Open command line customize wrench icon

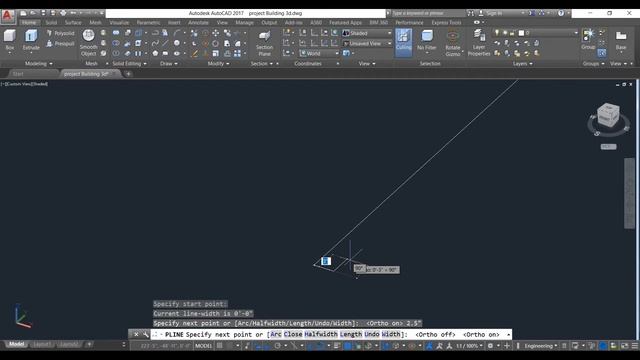click(145, 335)
